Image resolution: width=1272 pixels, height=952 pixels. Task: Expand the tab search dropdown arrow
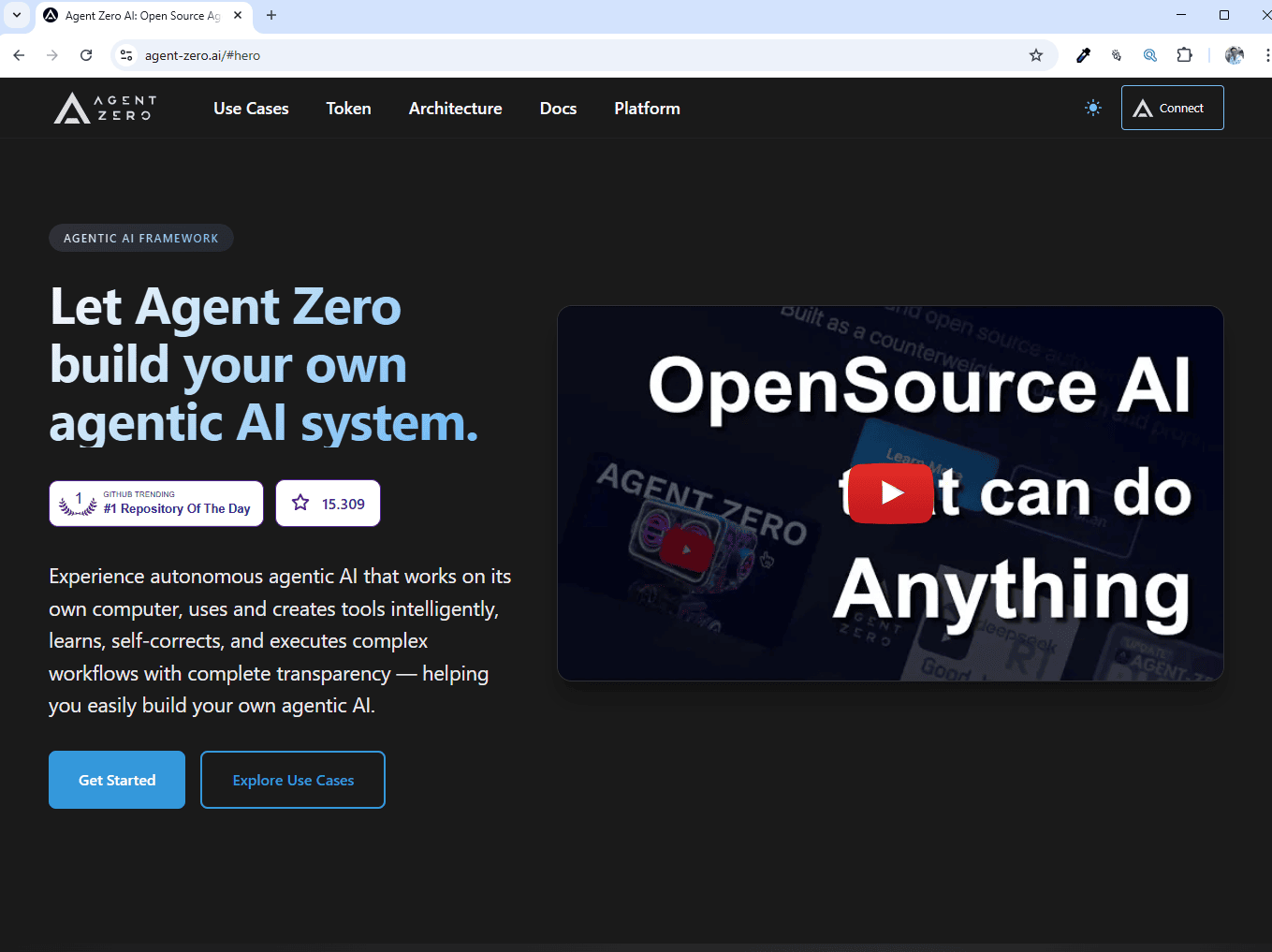17,15
